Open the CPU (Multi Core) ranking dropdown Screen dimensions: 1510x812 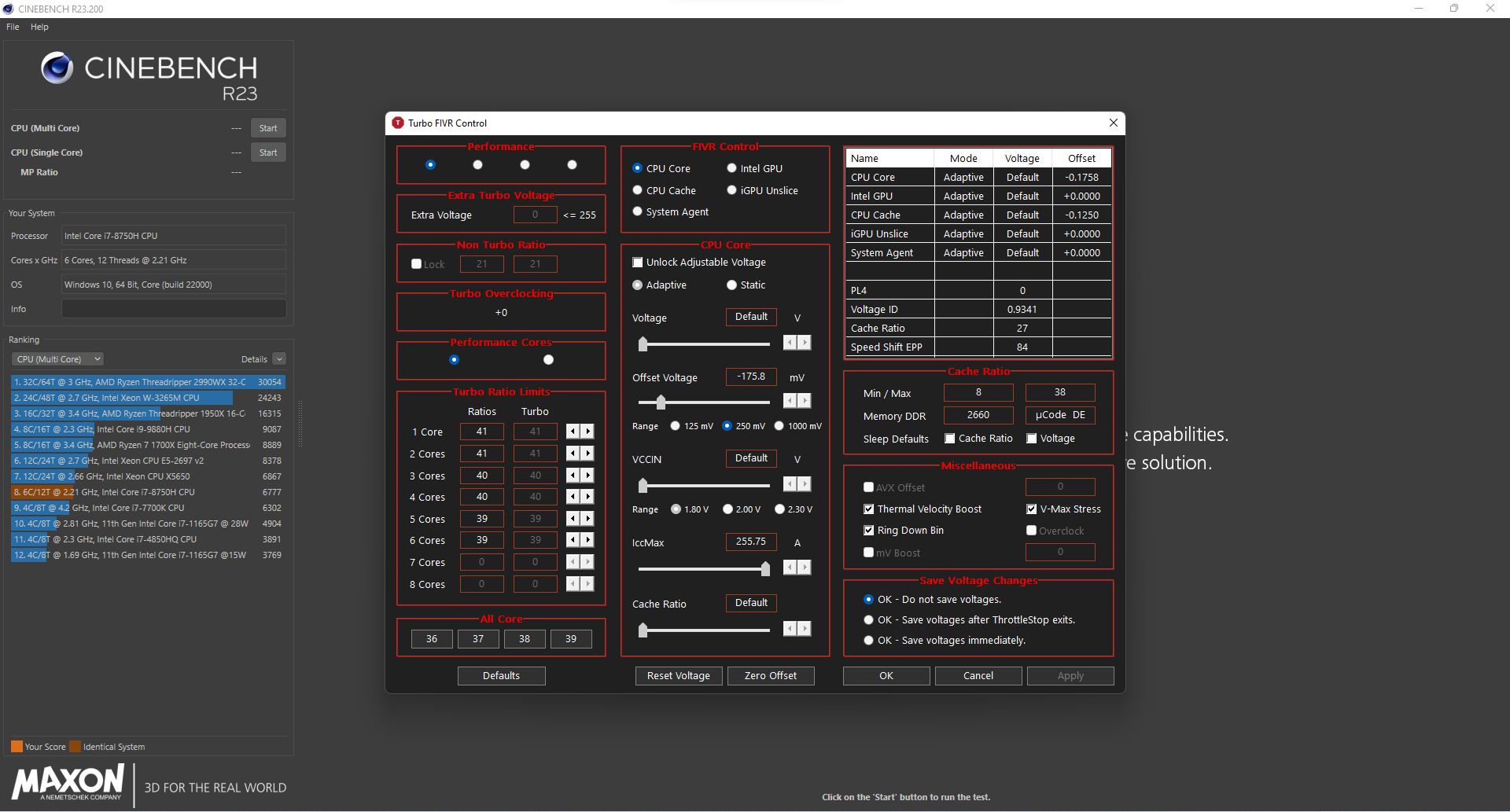57,359
